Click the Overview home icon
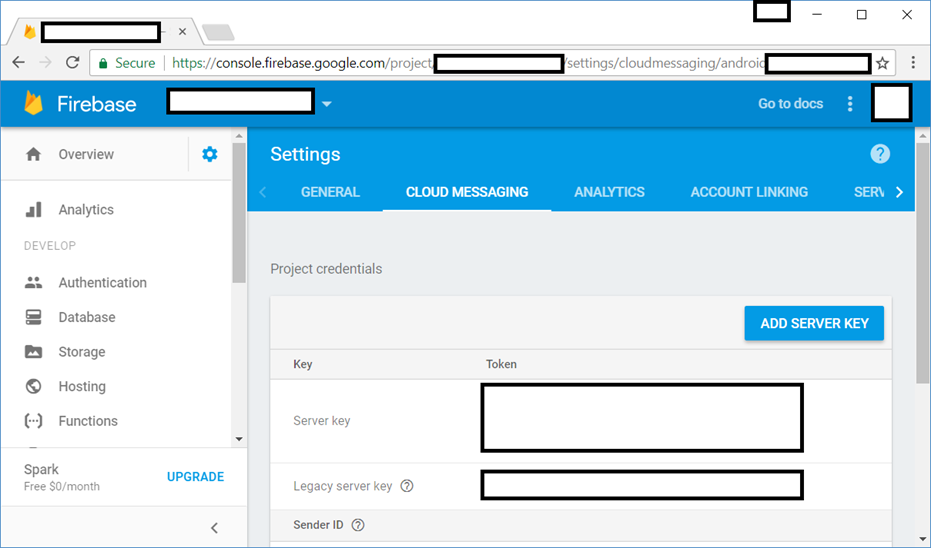This screenshot has width=931, height=548. tap(33, 154)
